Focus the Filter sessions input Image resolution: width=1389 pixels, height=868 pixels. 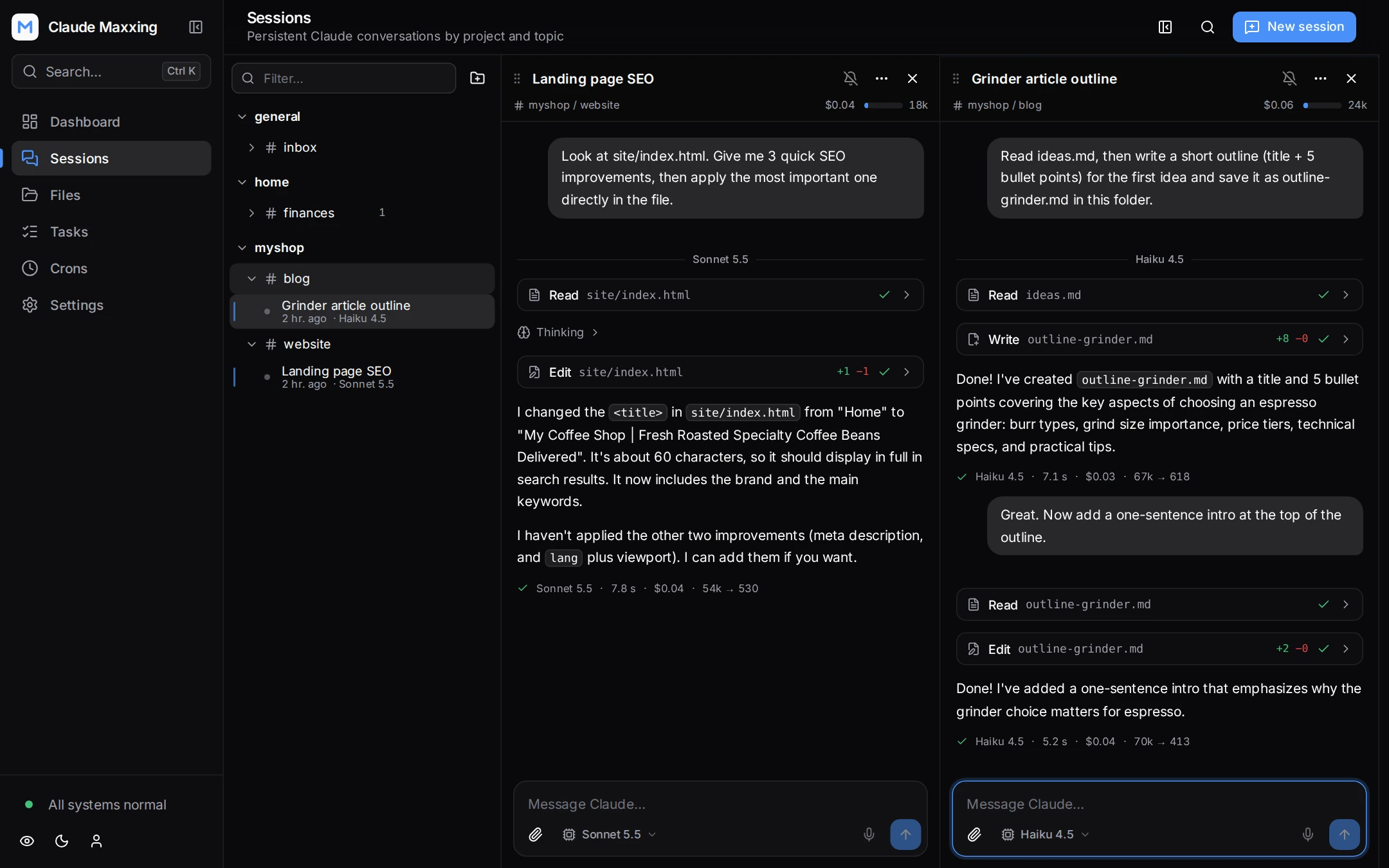[343, 78]
